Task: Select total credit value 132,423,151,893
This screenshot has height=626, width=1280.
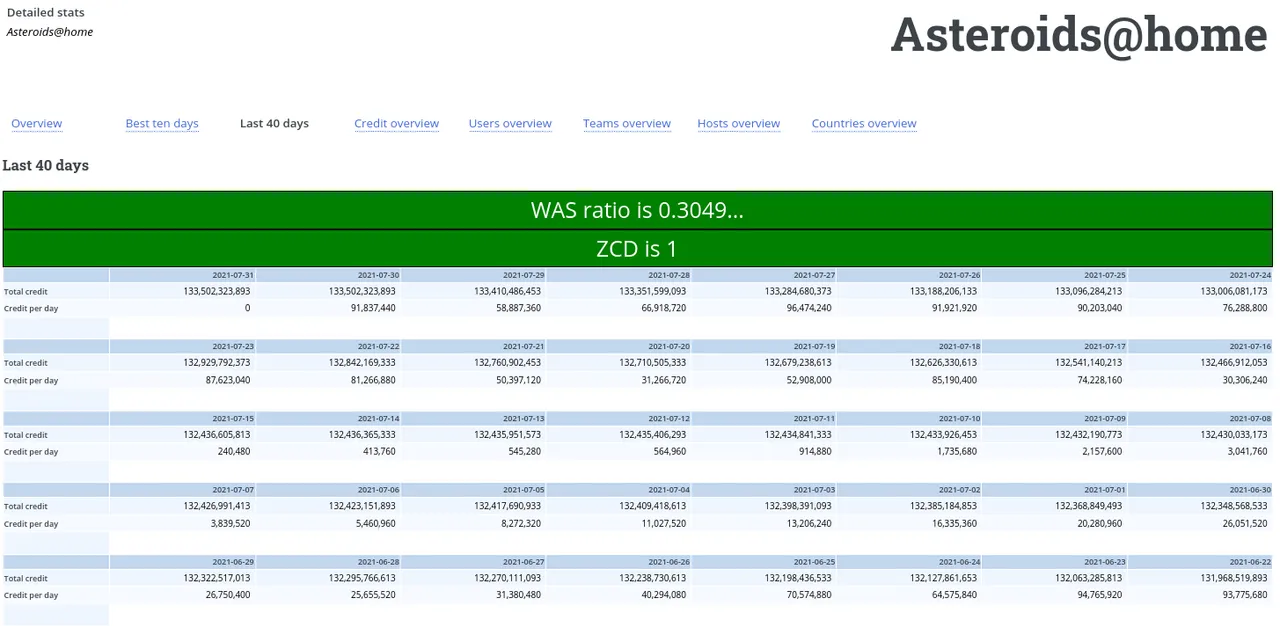Action: (362, 506)
